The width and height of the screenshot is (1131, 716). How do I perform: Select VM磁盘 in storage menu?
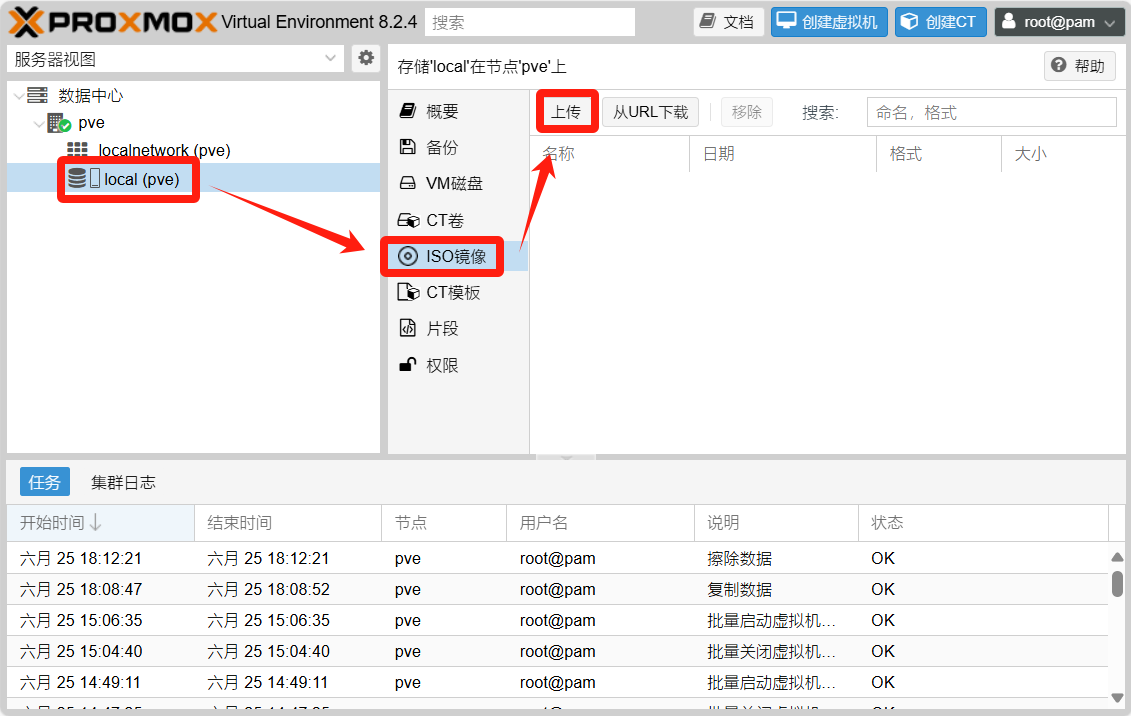click(x=453, y=183)
